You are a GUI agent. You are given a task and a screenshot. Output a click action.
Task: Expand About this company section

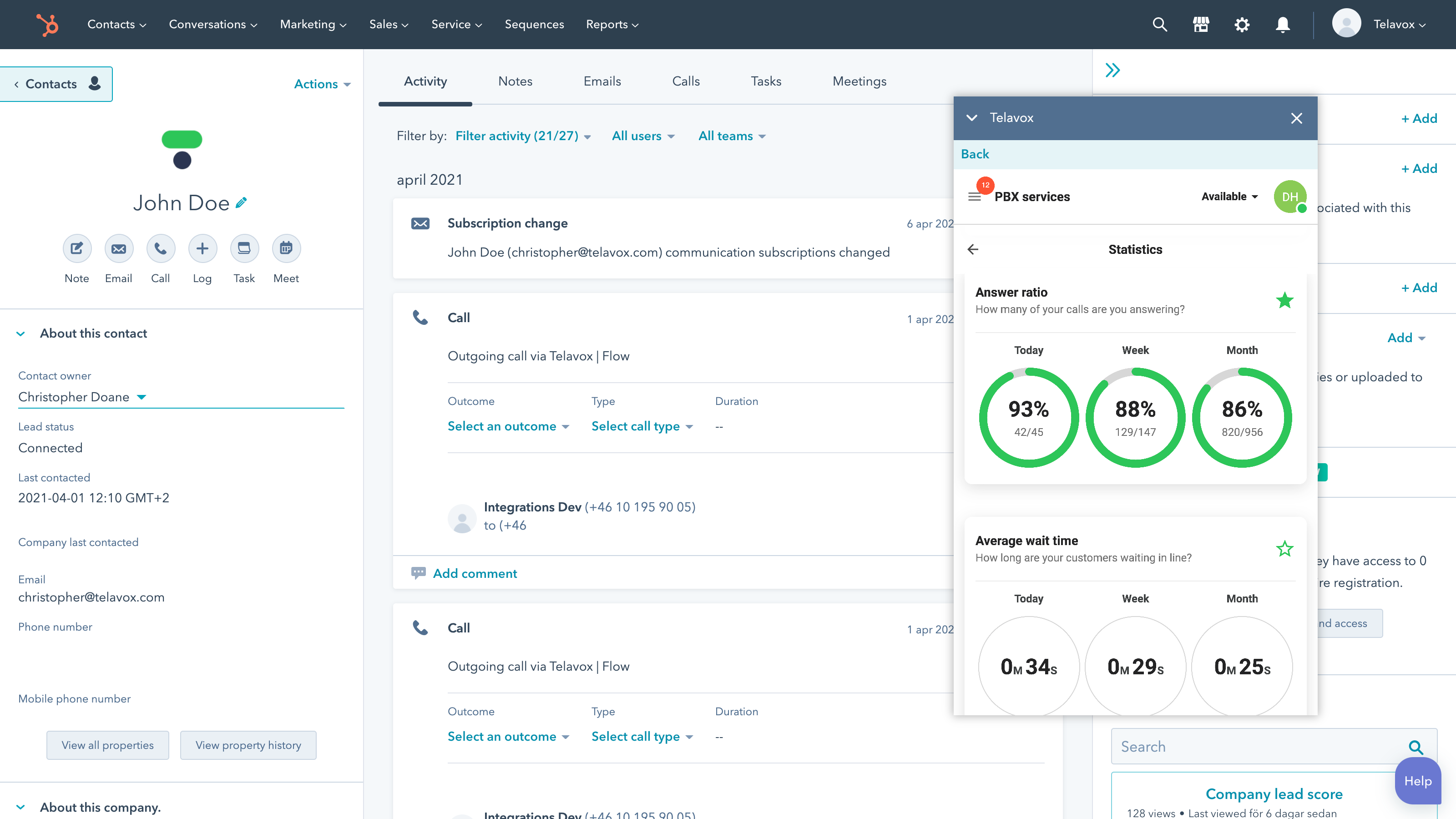(x=21, y=807)
